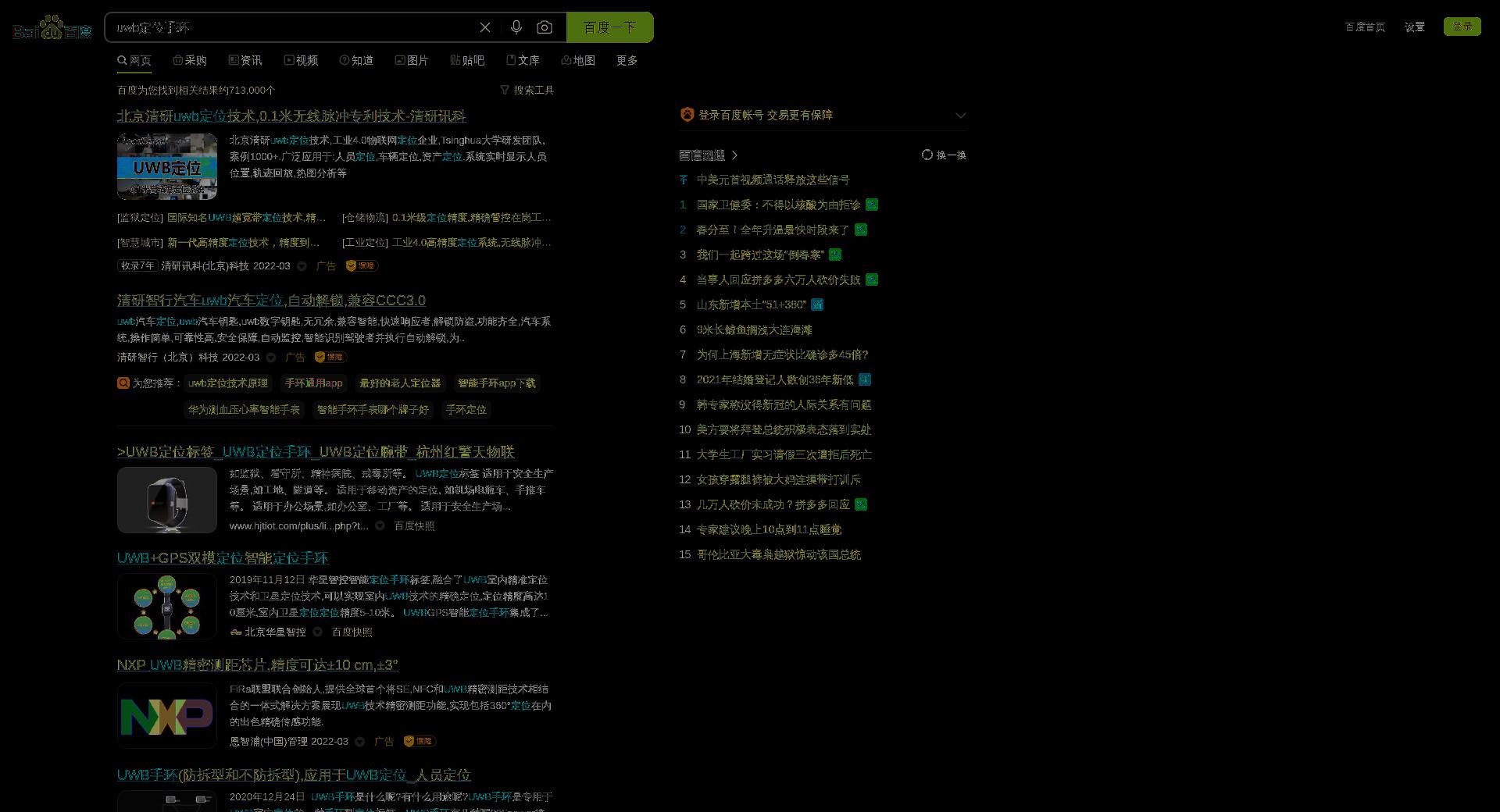1500x812 pixels.
Task: Expand dropdown beside 清研智行 2022-03
Action: 271,358
